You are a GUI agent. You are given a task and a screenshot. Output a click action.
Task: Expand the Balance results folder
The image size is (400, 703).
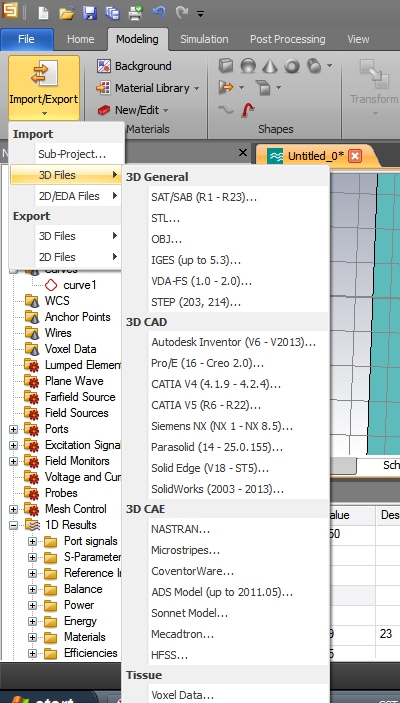[x=32, y=589]
